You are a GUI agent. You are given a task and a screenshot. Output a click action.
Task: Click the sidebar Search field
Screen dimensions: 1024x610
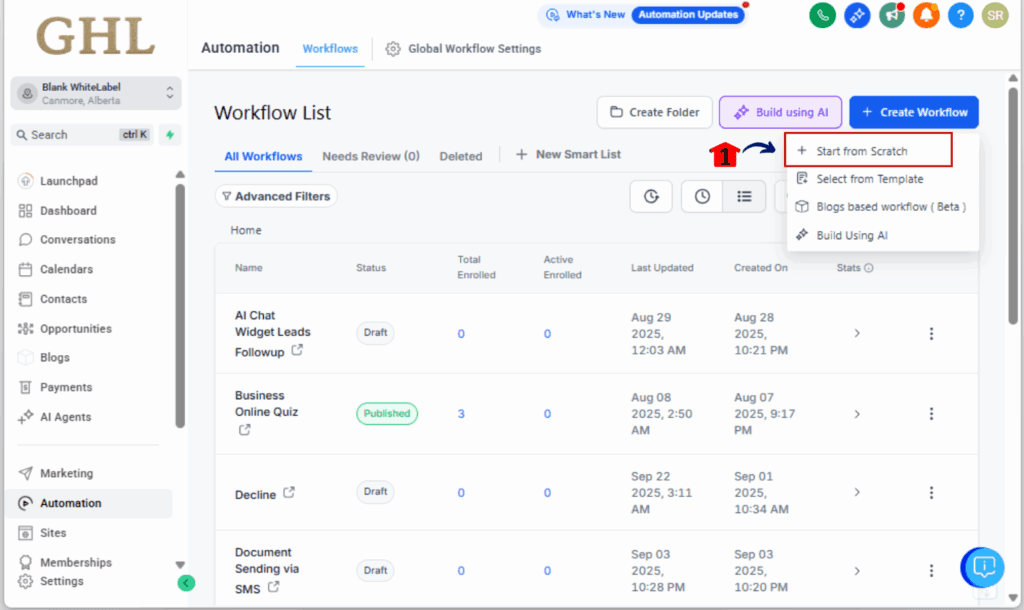pyautogui.click(x=83, y=135)
